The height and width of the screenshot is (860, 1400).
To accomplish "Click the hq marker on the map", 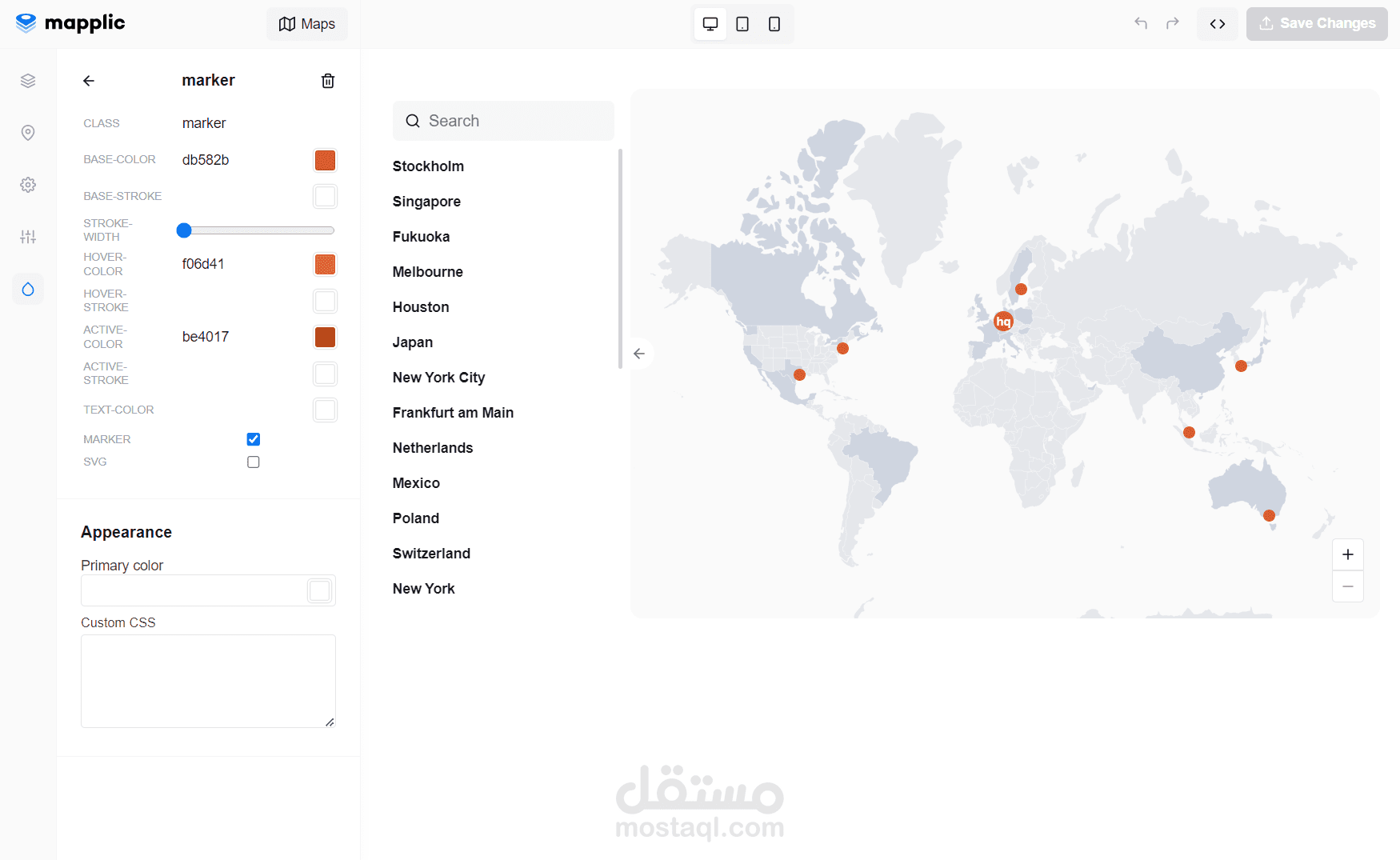I will tap(1003, 322).
